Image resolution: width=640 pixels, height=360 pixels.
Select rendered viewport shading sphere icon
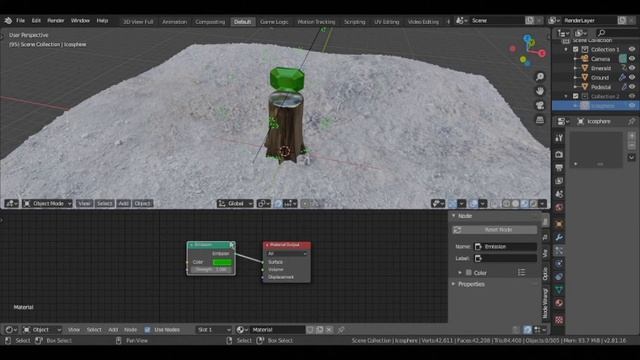tap(533, 203)
